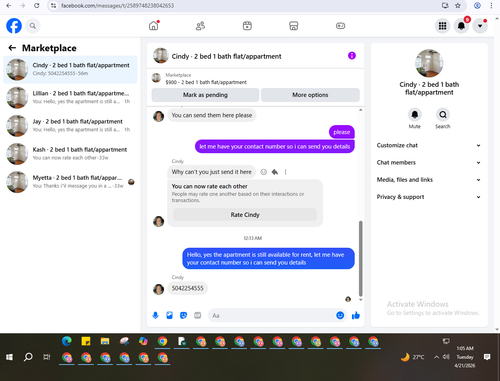The image size is (500, 381).
Task: Open Jay conversation in the list
Action: (70, 126)
